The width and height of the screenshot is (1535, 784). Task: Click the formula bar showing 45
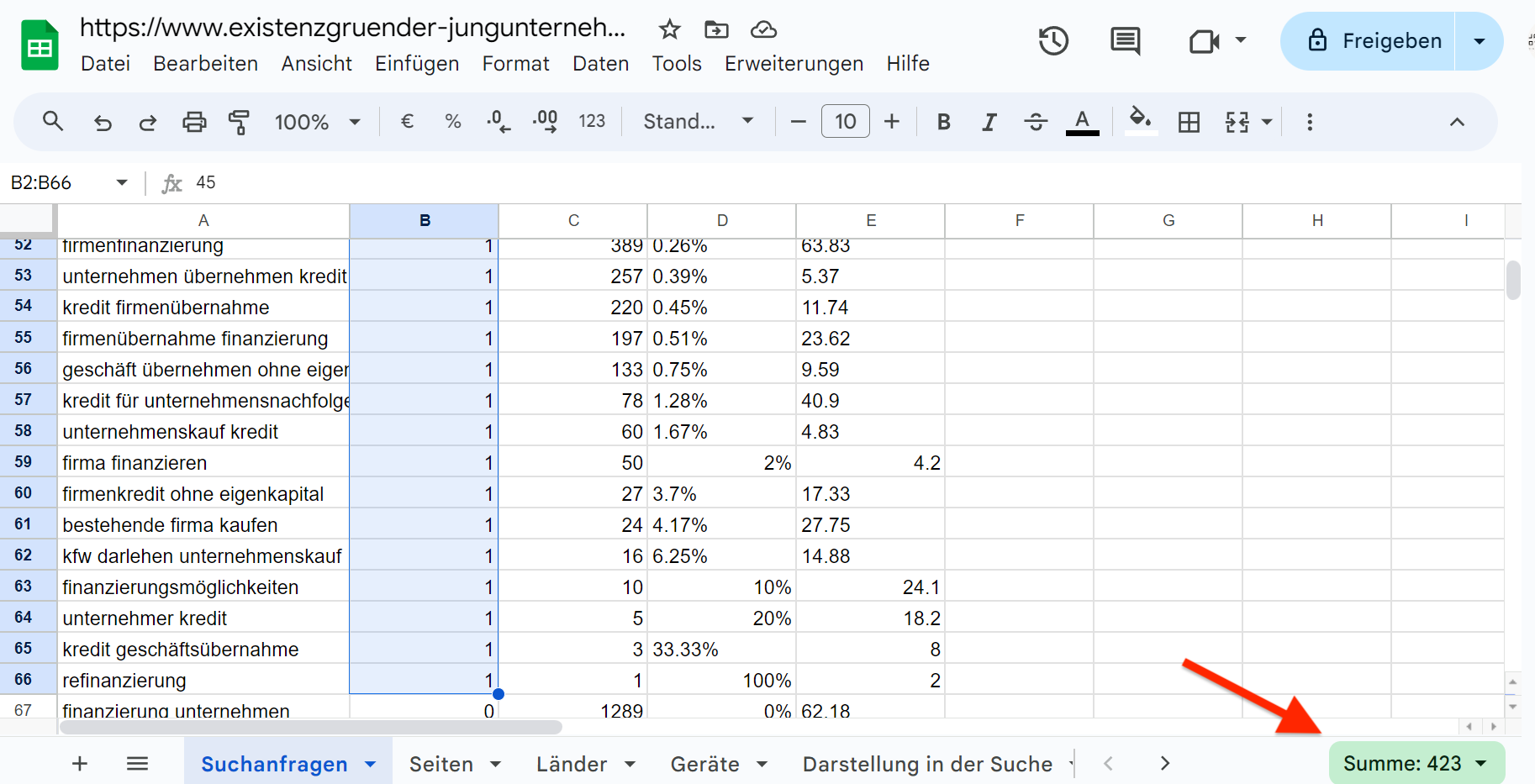pos(849,182)
